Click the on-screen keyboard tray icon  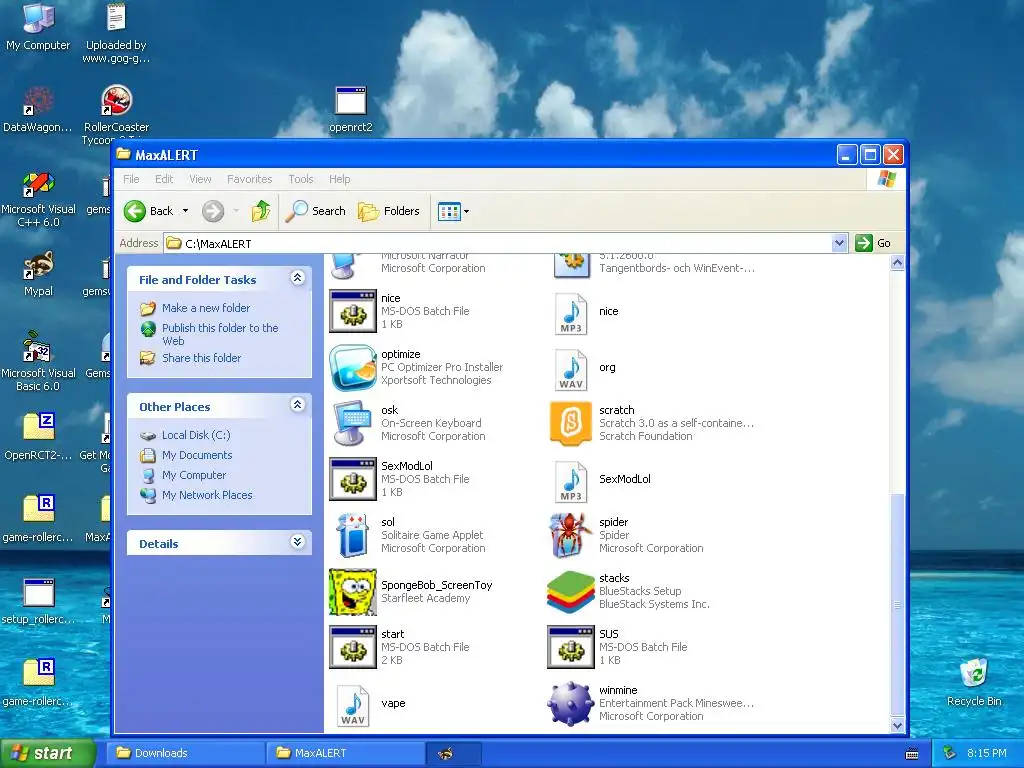pos(912,754)
